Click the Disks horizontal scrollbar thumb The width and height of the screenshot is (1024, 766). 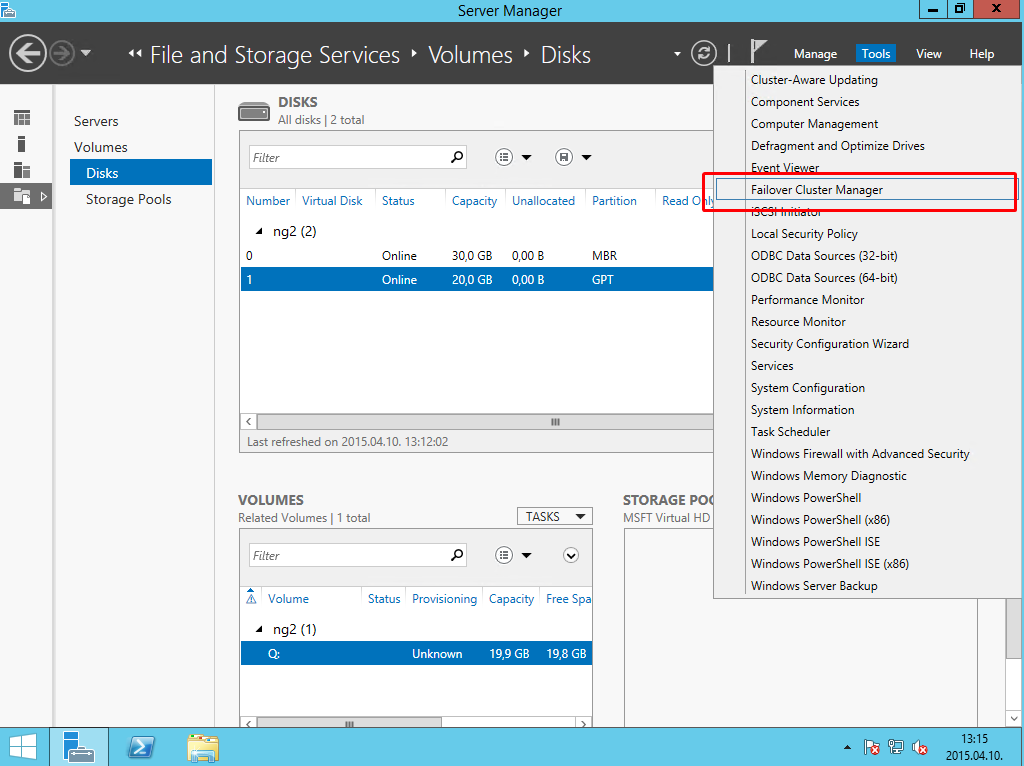[485, 422]
